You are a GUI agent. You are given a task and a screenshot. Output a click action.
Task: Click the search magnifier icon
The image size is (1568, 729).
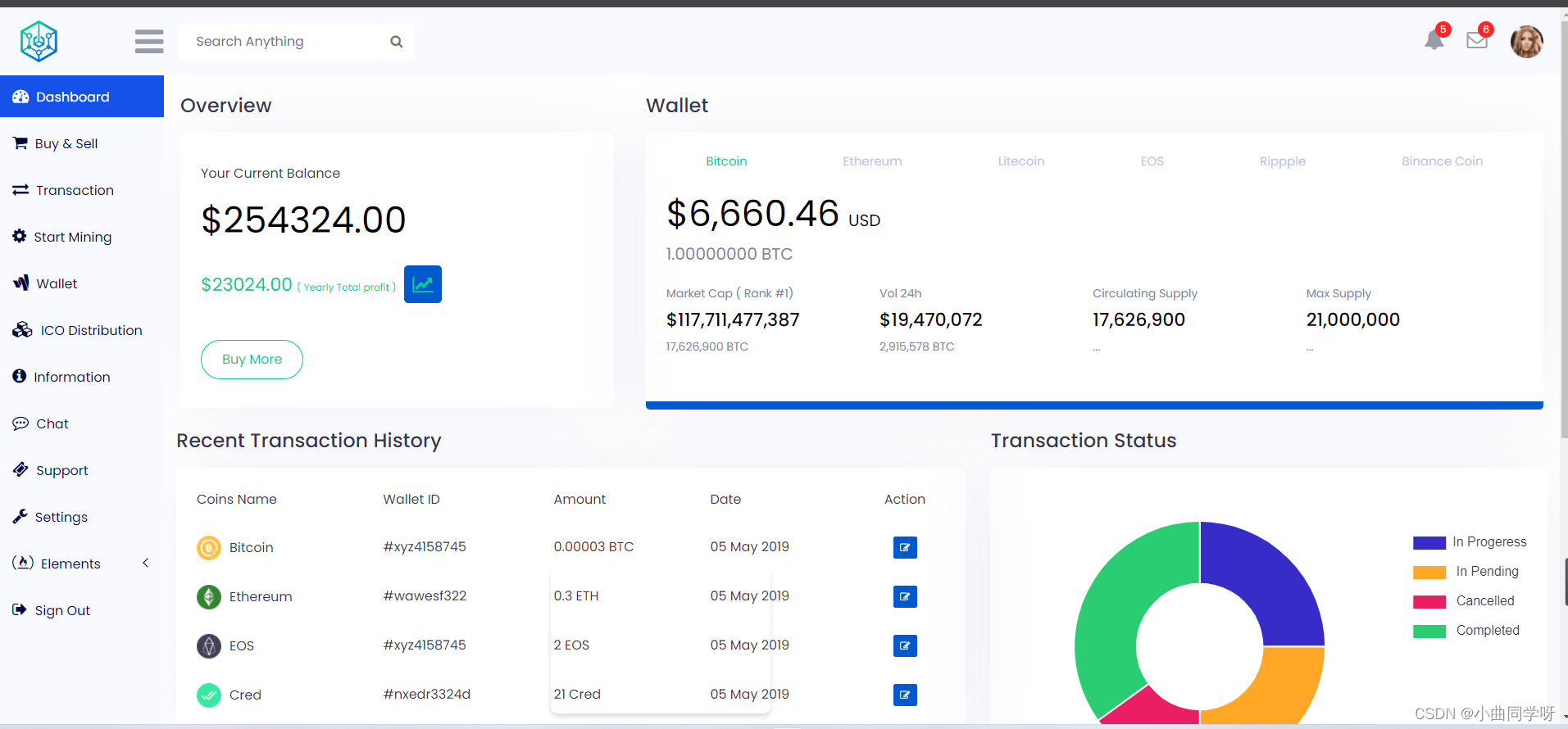[397, 42]
